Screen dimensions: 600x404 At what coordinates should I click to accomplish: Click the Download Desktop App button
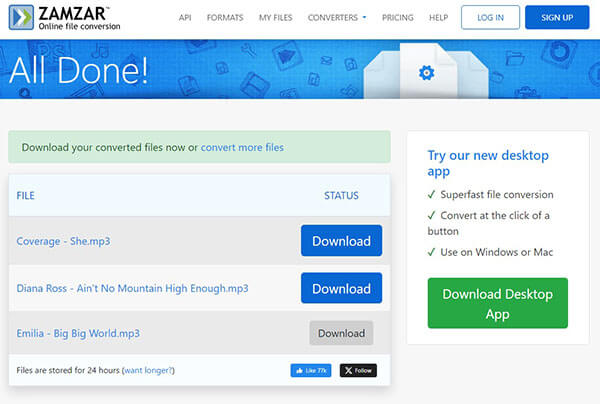(497, 303)
